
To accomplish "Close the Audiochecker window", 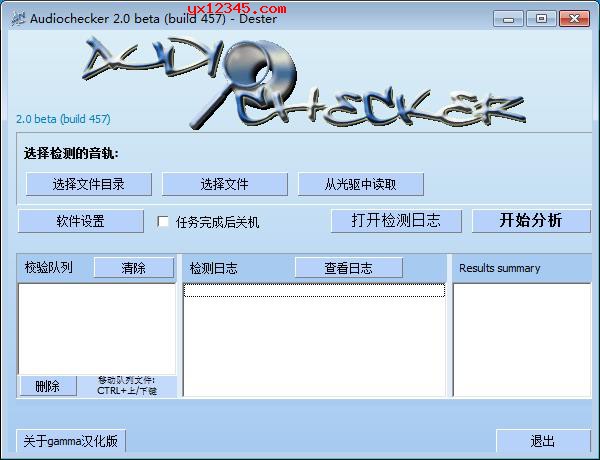I will point(574,19).
